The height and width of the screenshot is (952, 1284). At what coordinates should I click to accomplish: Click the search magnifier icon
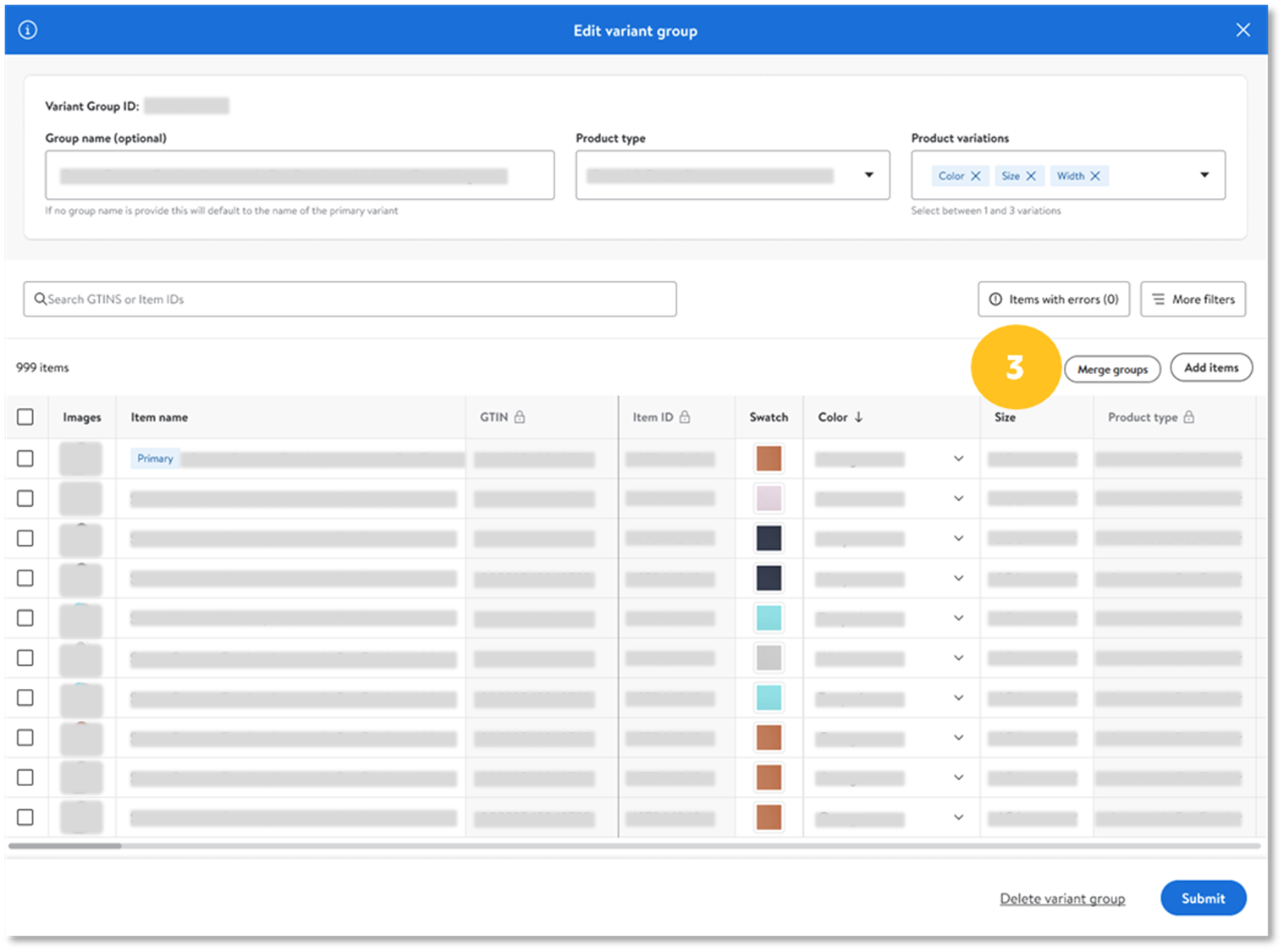[x=40, y=299]
